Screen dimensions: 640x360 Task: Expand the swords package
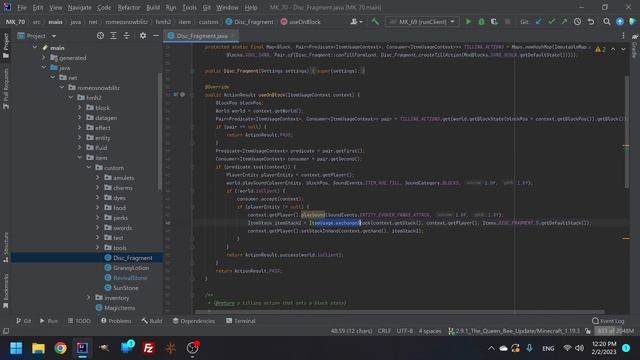tap(98, 228)
